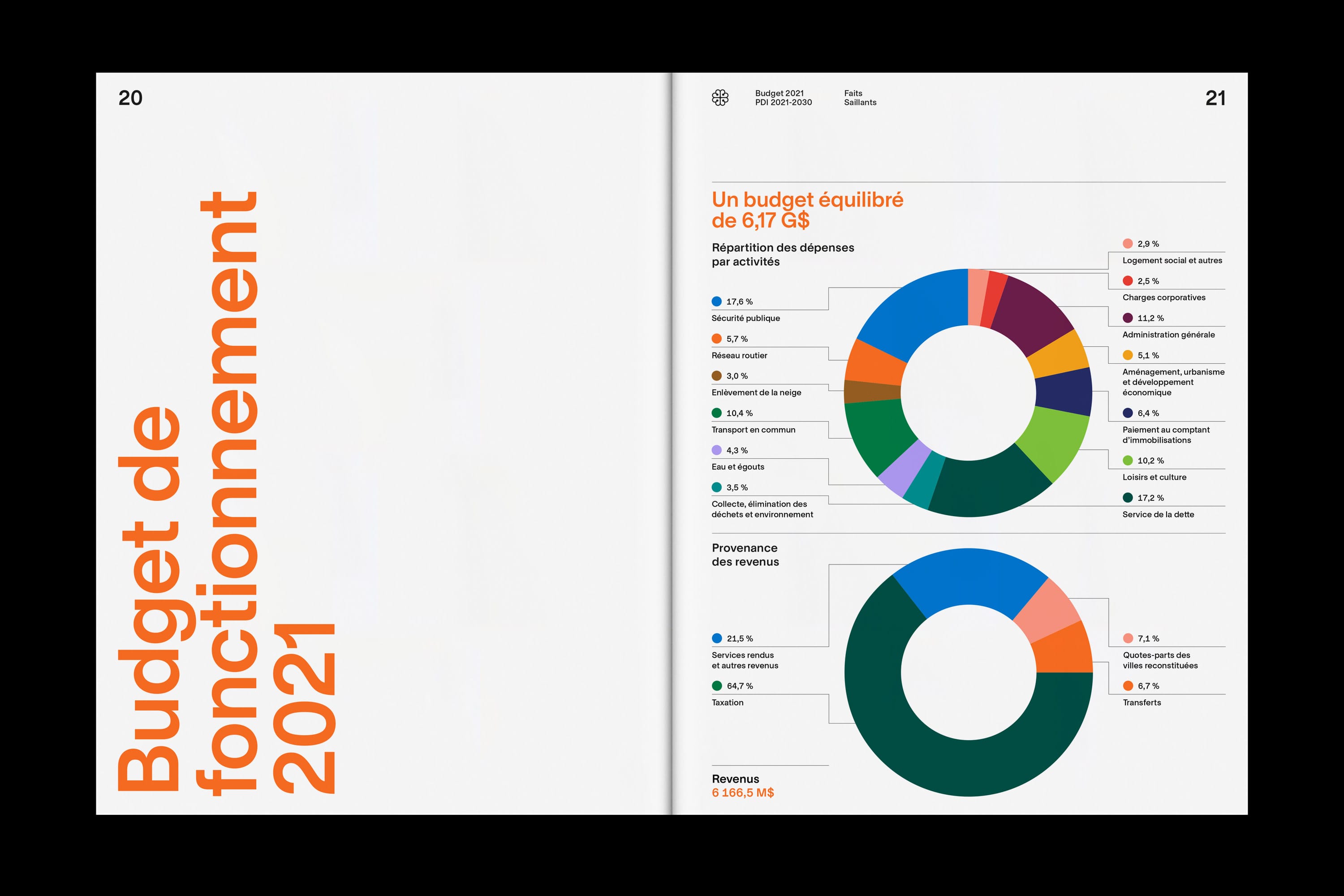Select the 'Charges corporatives' label
This screenshot has height=896, width=1344.
1163,298
